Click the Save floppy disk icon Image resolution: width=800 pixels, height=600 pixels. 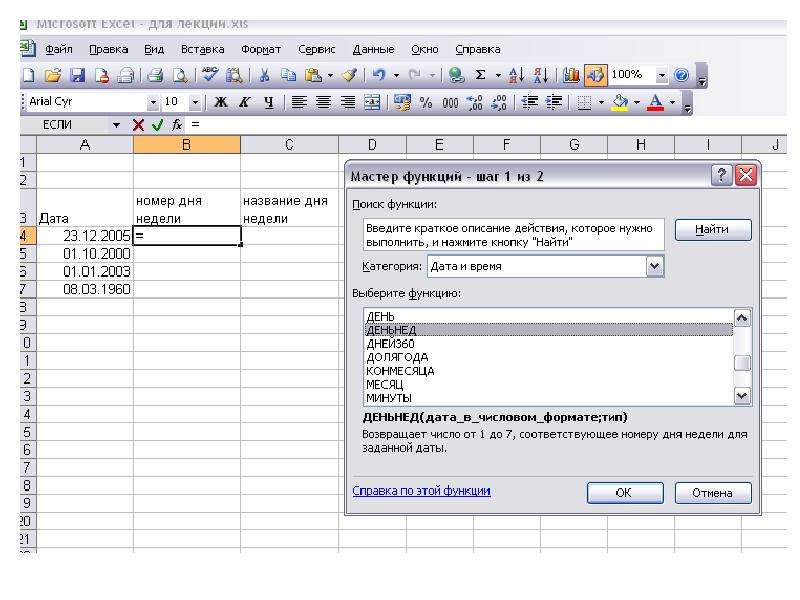pos(77,76)
